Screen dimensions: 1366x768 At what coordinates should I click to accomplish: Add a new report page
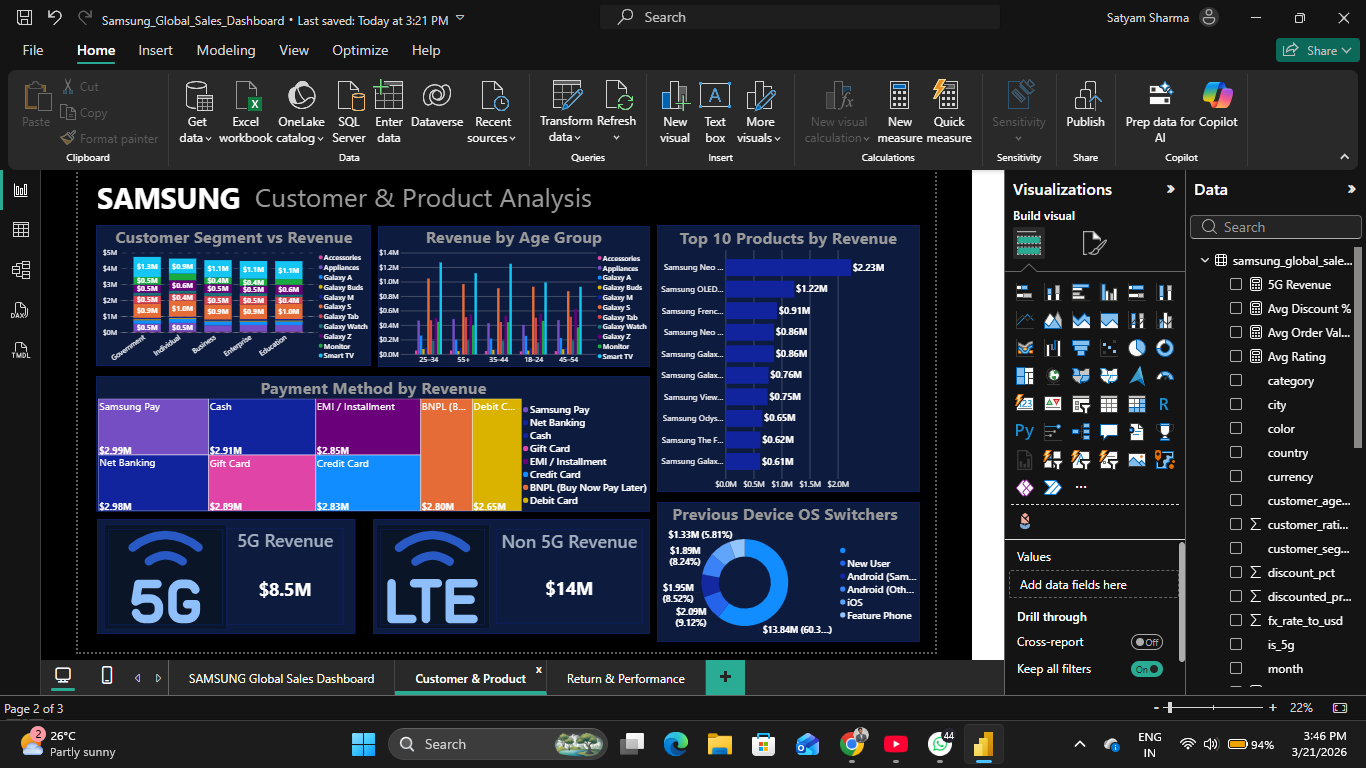[725, 678]
